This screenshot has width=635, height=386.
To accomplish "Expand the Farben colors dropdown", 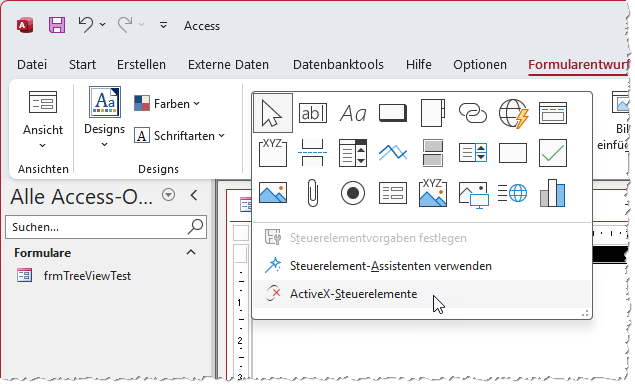I will click(x=167, y=104).
